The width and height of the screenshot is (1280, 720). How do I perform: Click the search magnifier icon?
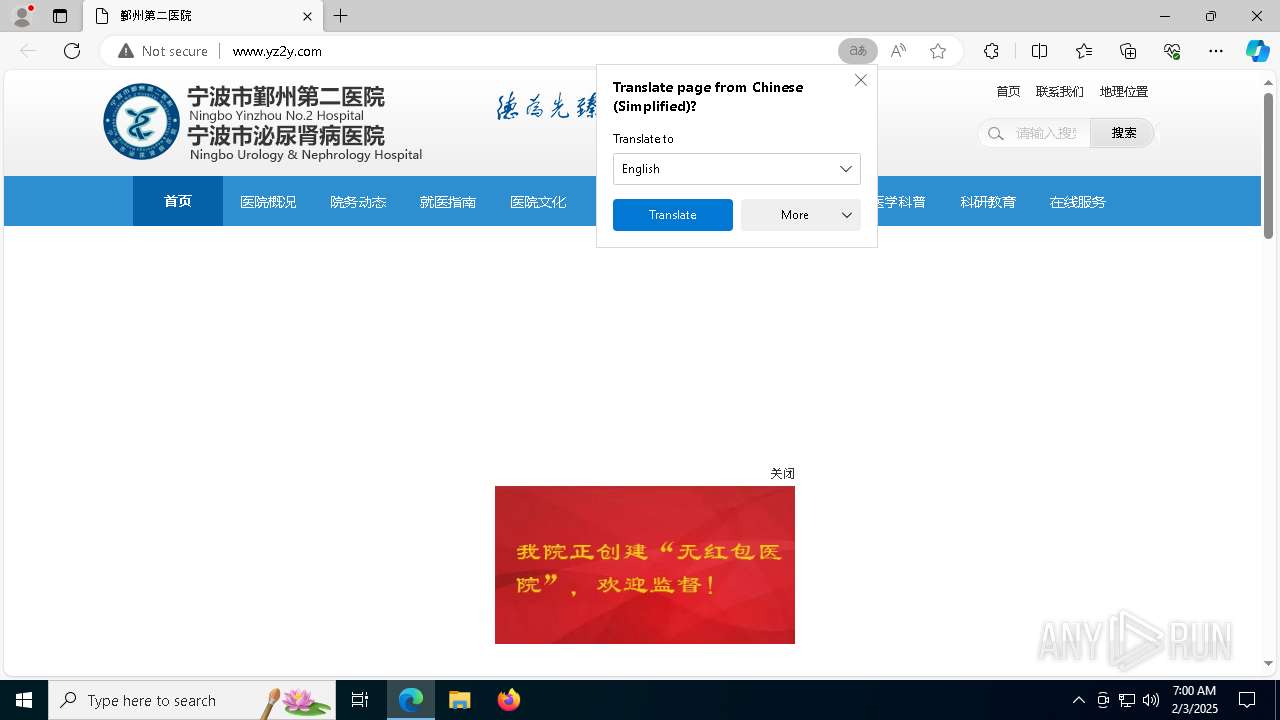coord(995,133)
